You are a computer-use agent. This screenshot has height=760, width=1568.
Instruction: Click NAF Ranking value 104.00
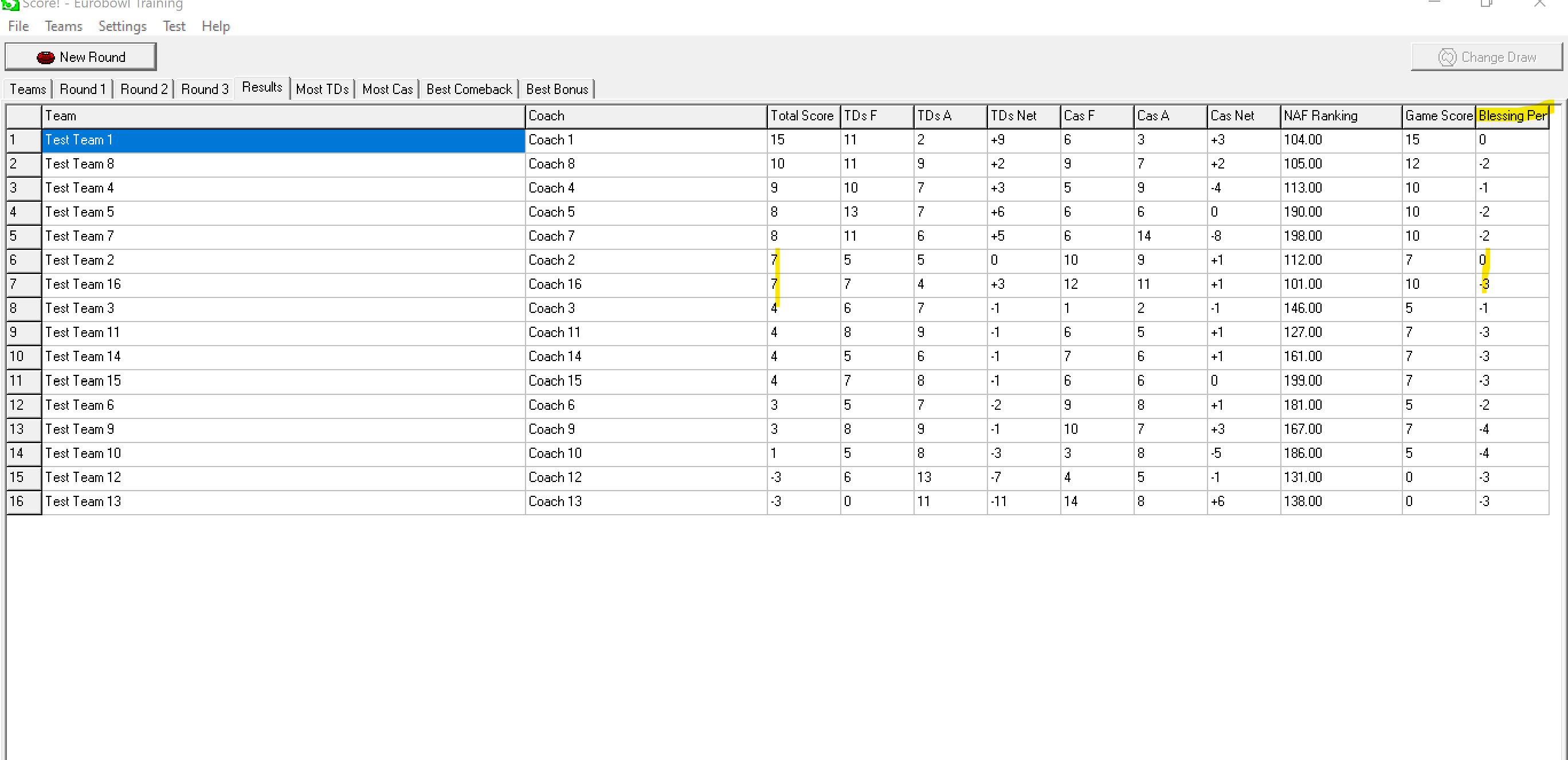pos(1340,140)
